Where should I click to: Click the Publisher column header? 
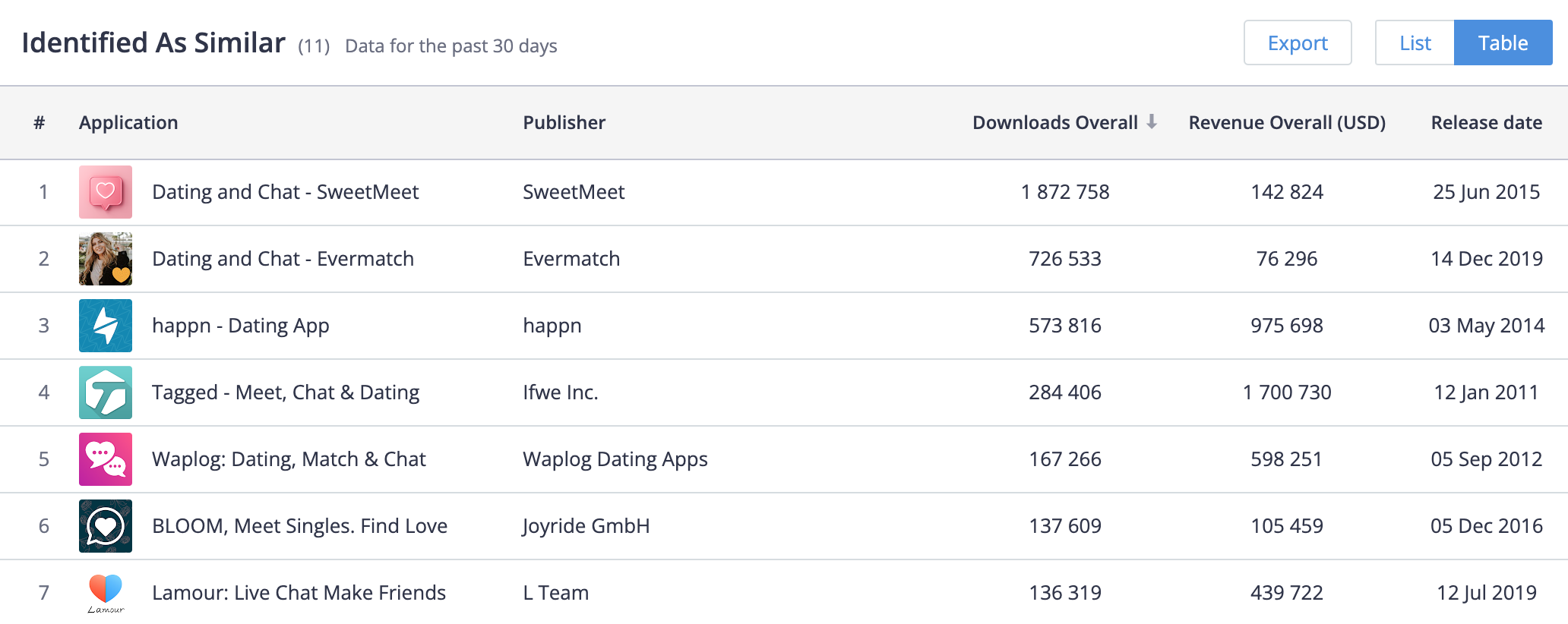564,122
